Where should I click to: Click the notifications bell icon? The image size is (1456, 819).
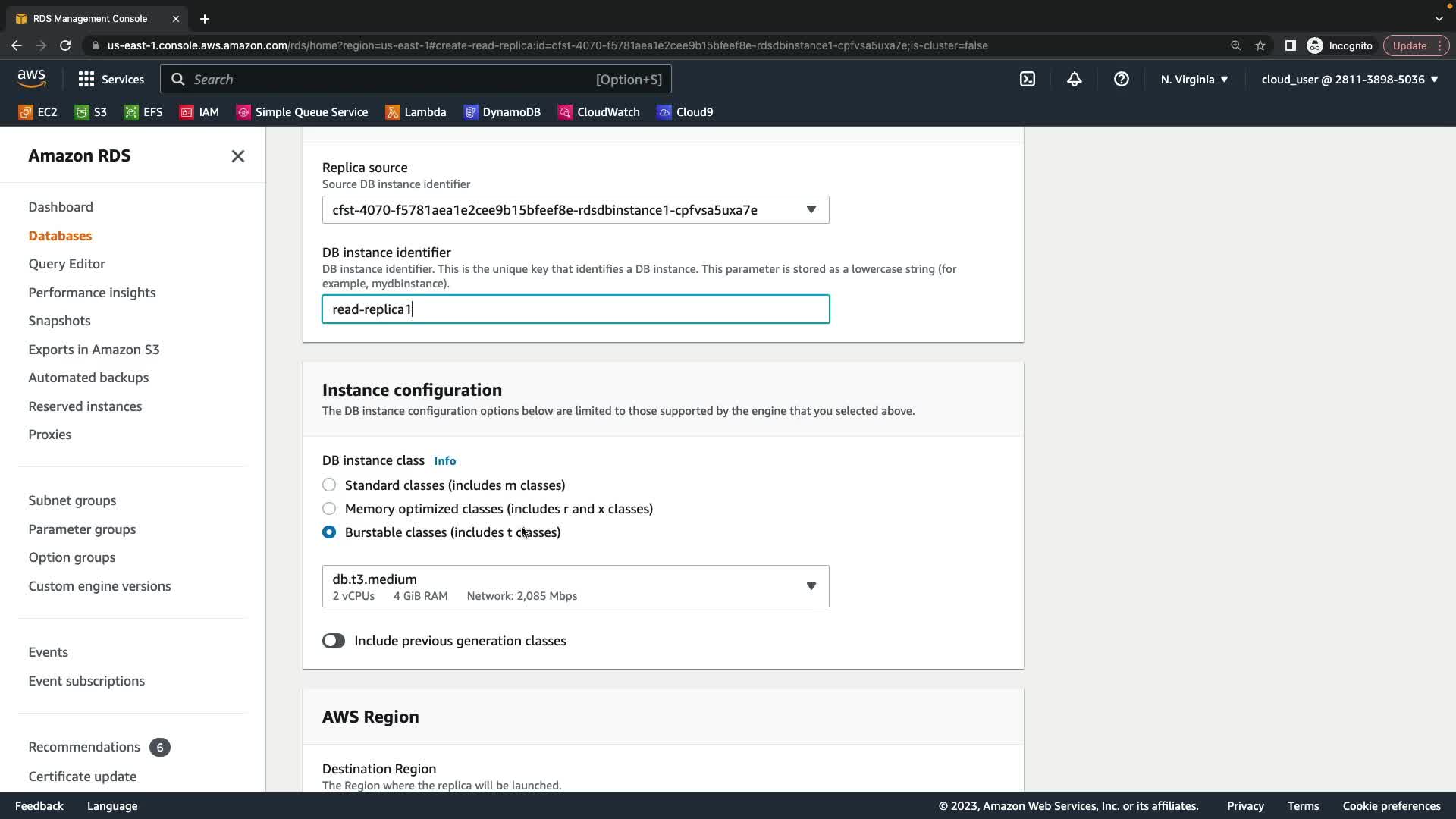click(1075, 80)
